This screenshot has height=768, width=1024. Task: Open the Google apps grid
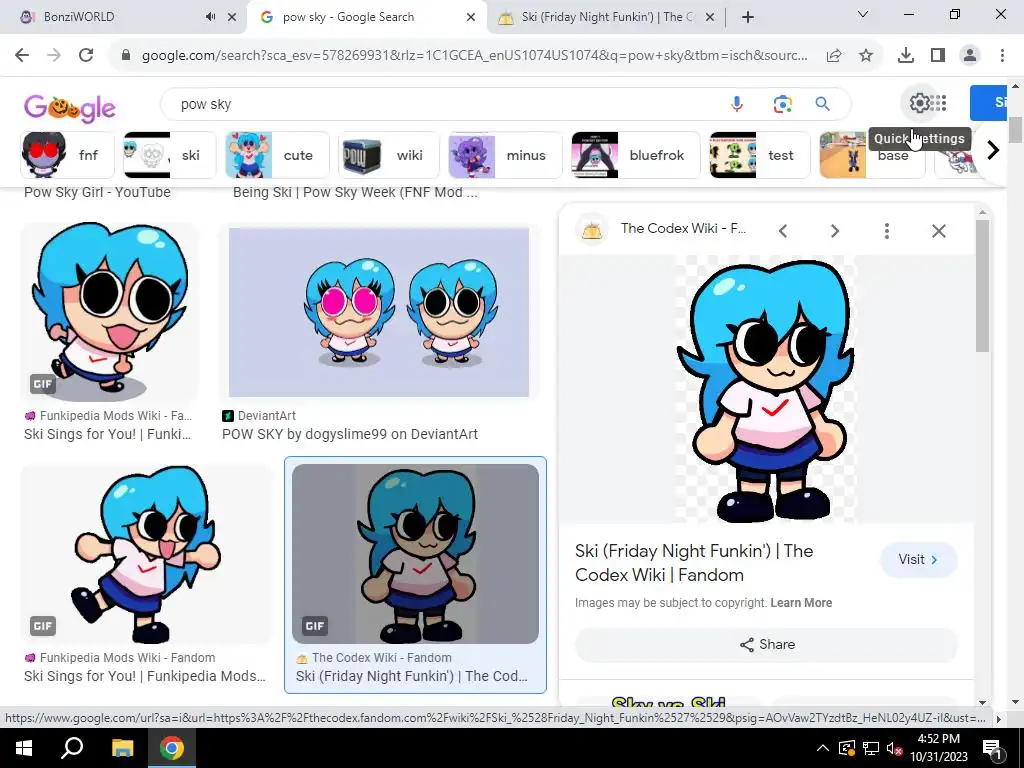pos(939,103)
